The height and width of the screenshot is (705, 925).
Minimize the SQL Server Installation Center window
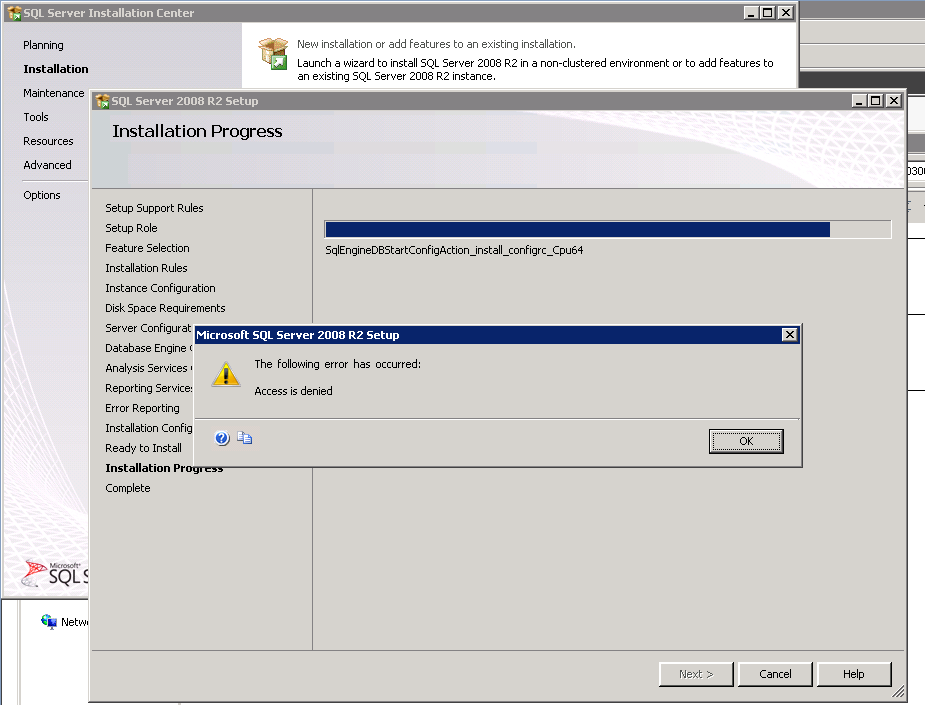coord(751,12)
